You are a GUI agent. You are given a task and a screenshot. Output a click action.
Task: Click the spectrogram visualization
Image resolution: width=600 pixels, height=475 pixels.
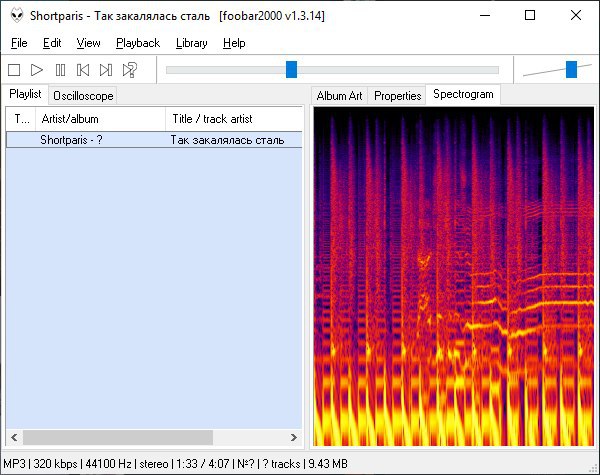click(x=453, y=276)
